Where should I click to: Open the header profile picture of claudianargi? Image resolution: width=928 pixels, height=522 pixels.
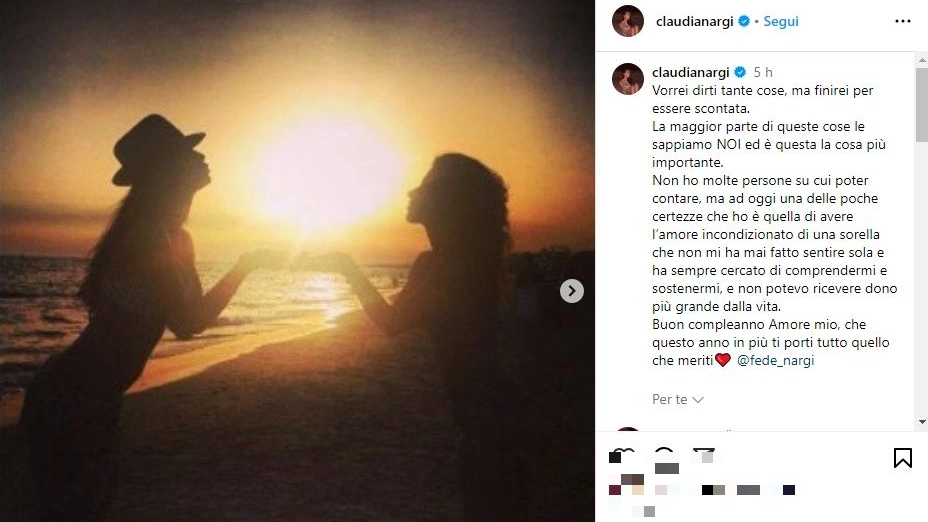pos(627,21)
